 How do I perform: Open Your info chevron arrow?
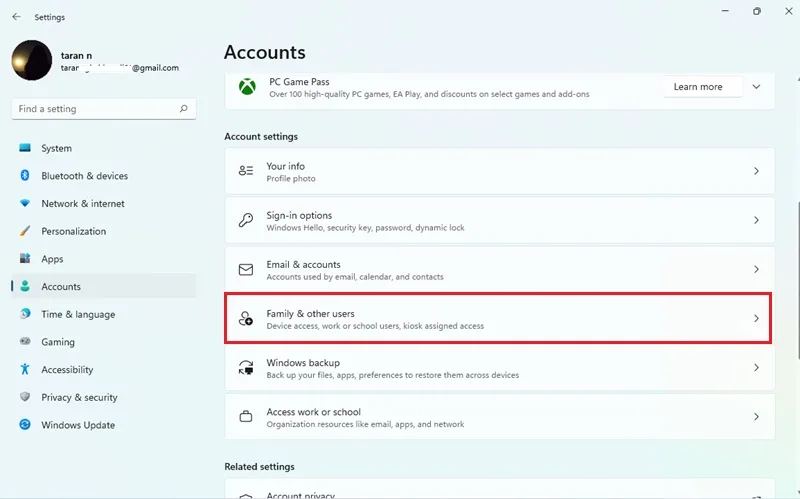757,171
